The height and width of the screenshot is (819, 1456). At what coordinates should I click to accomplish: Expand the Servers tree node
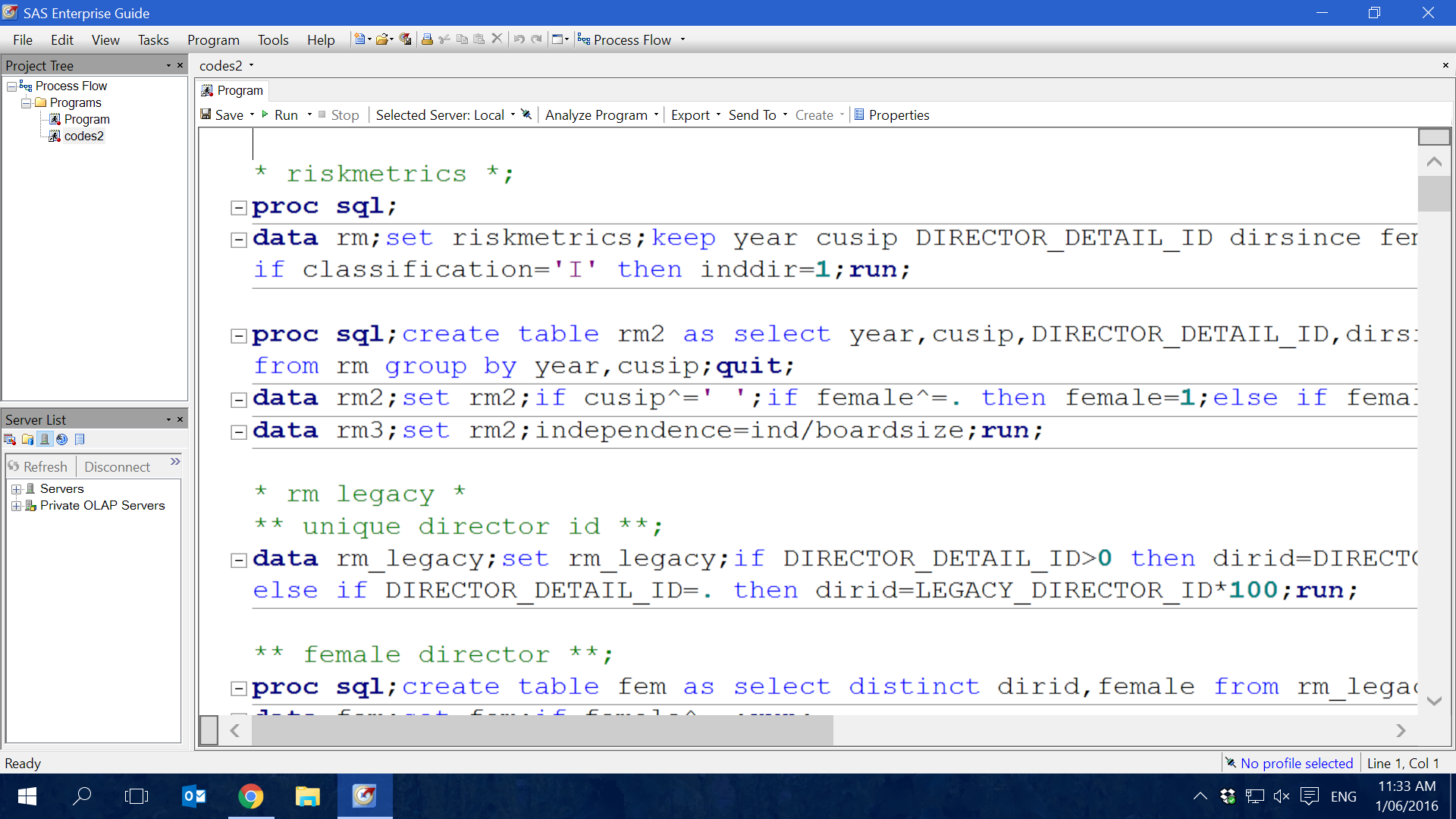[16, 489]
